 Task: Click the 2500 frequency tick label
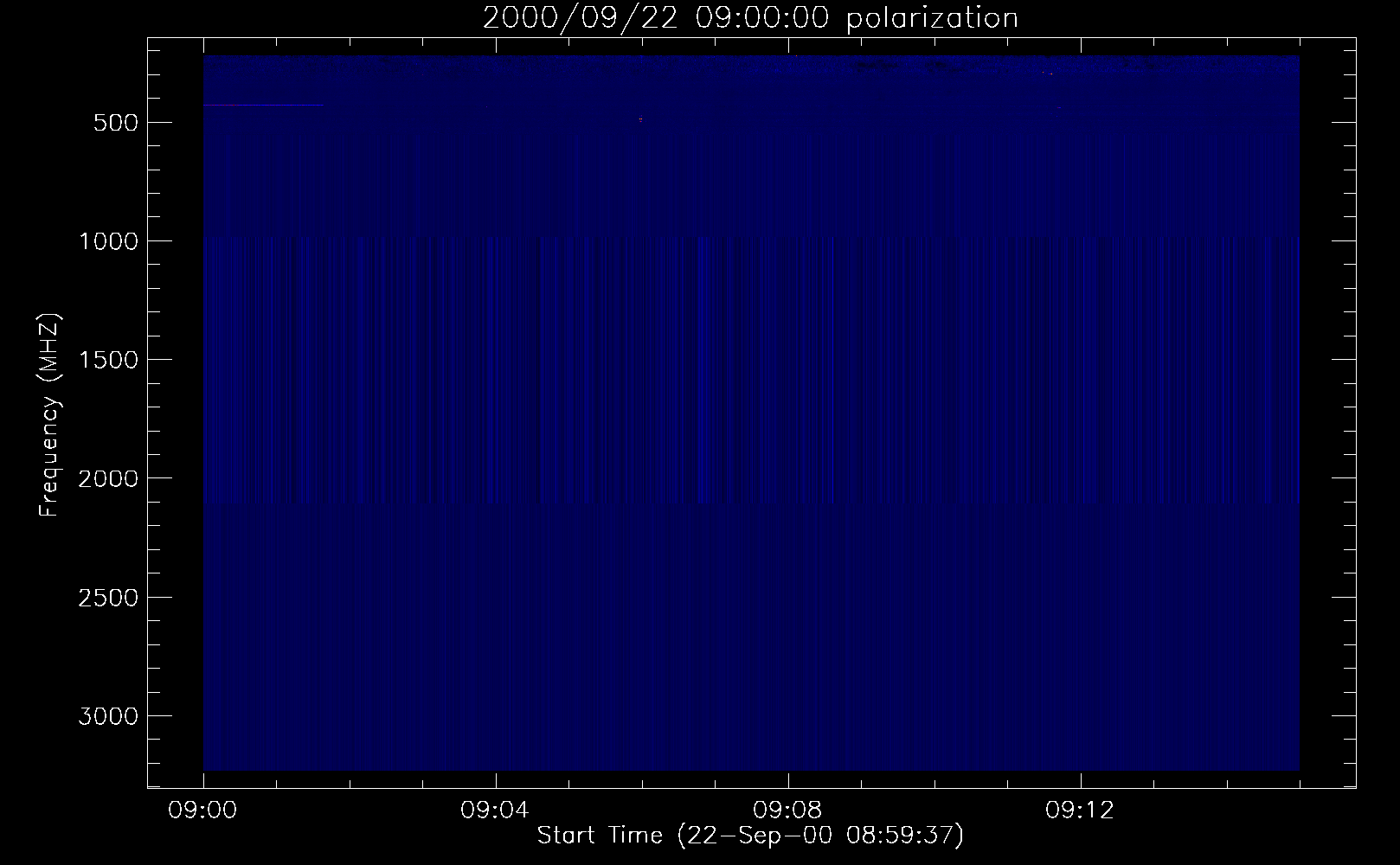tap(107, 598)
